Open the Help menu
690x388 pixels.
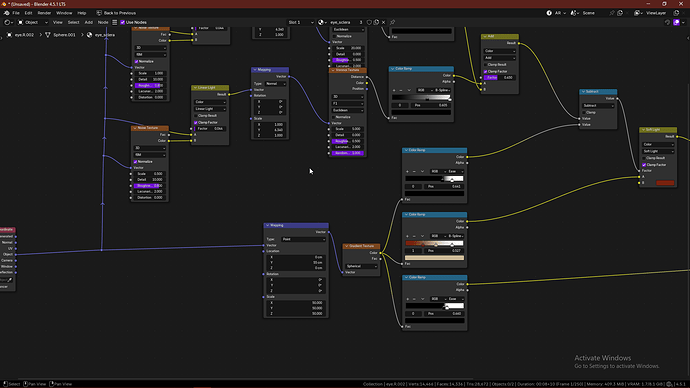click(81, 13)
